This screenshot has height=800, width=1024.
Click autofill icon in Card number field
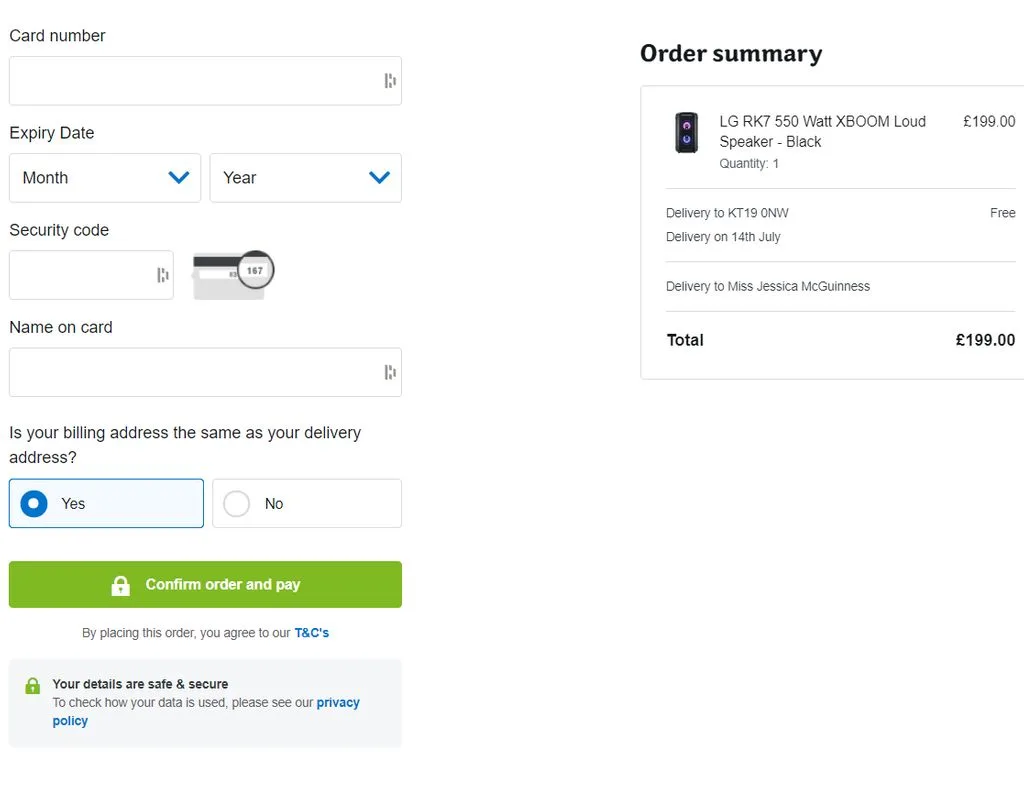click(x=390, y=81)
